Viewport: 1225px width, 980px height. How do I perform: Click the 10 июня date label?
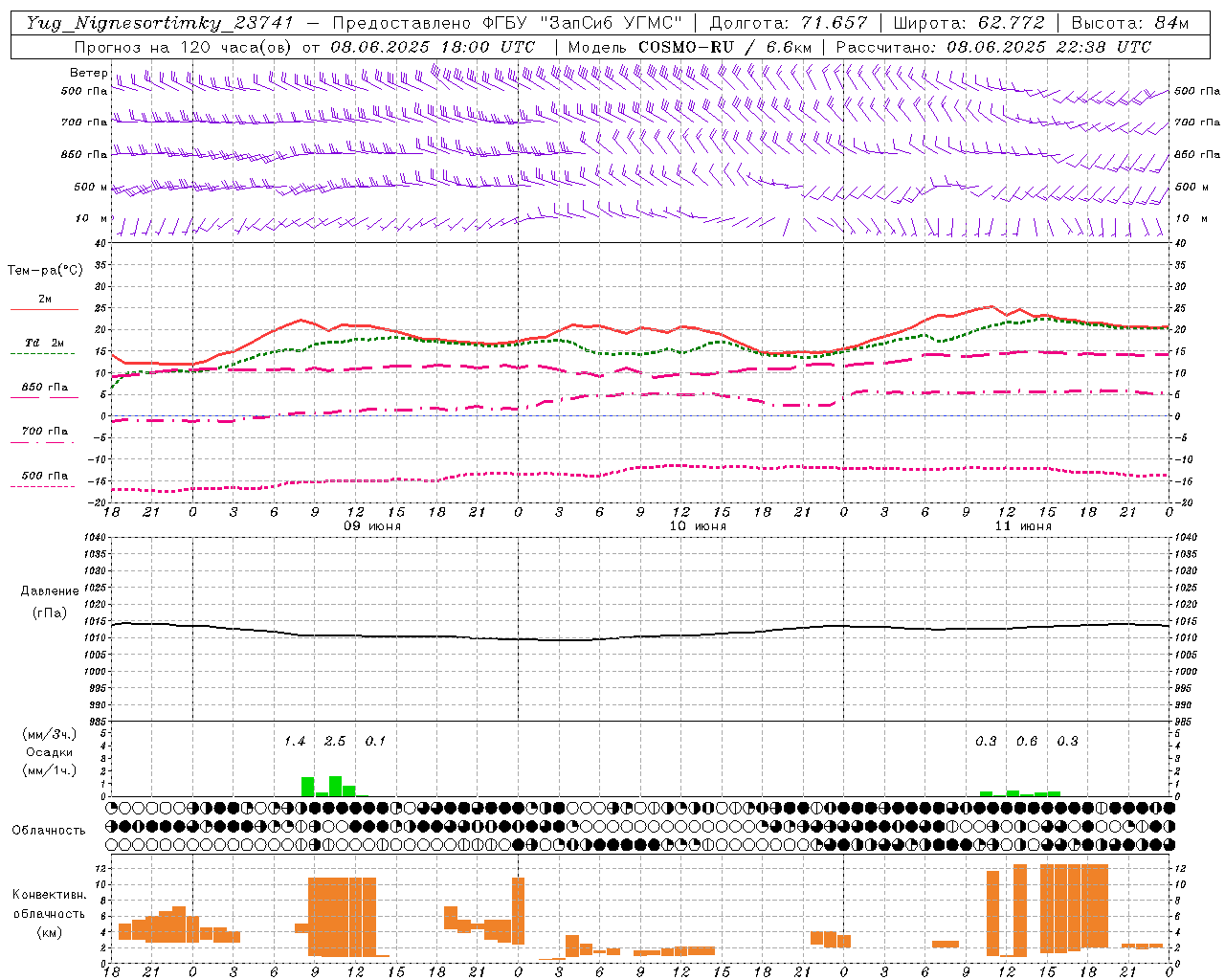(x=698, y=526)
